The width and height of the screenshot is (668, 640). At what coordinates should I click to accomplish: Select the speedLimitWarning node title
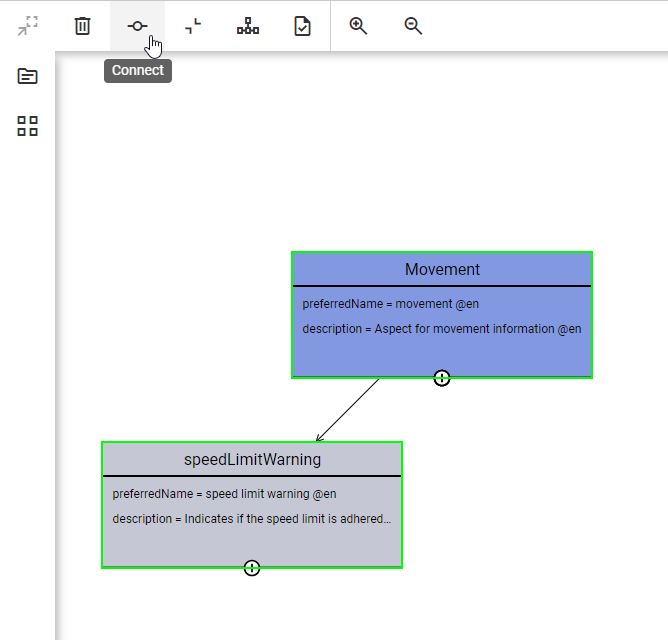click(252, 460)
